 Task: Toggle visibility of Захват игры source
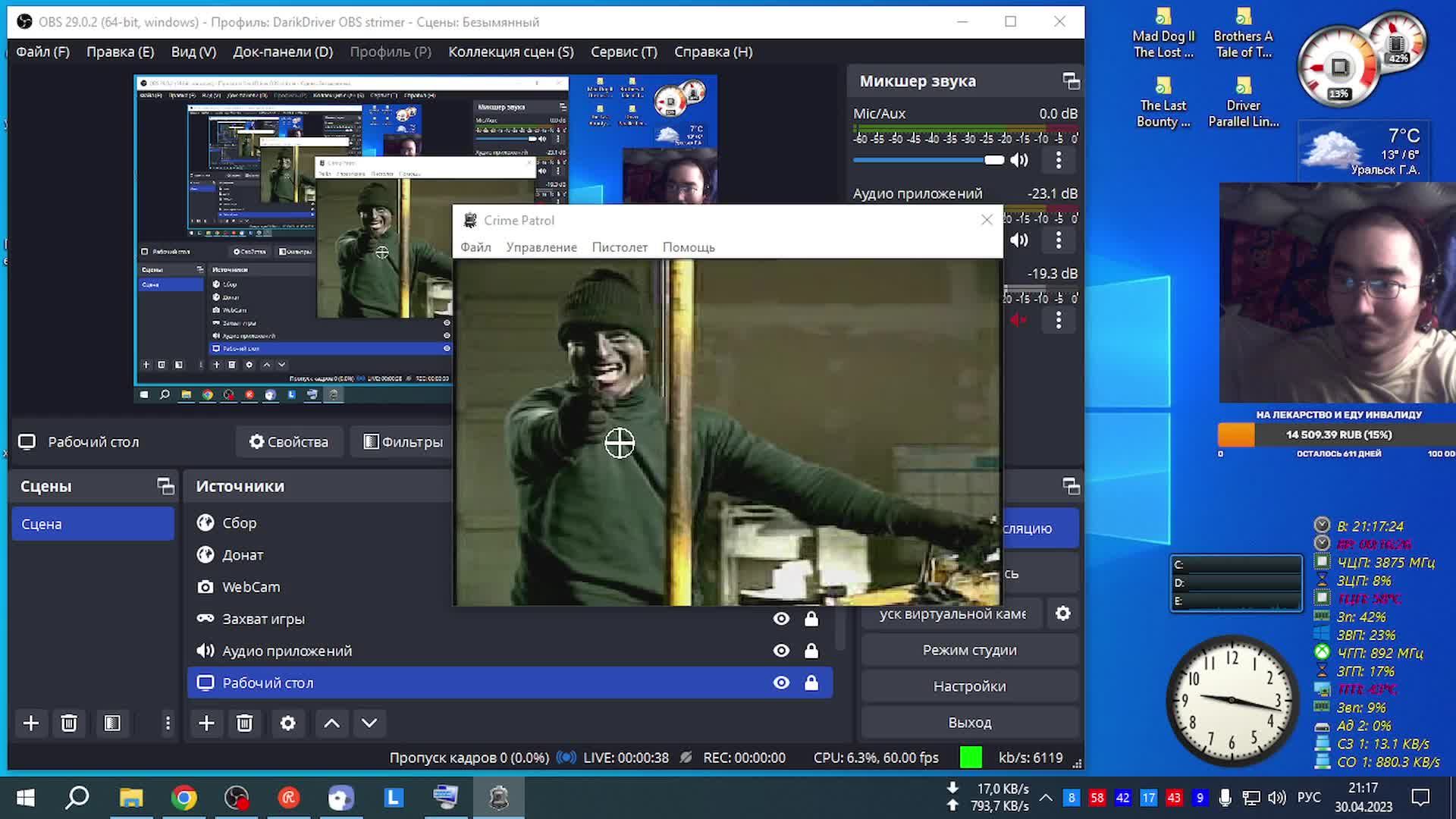click(781, 619)
